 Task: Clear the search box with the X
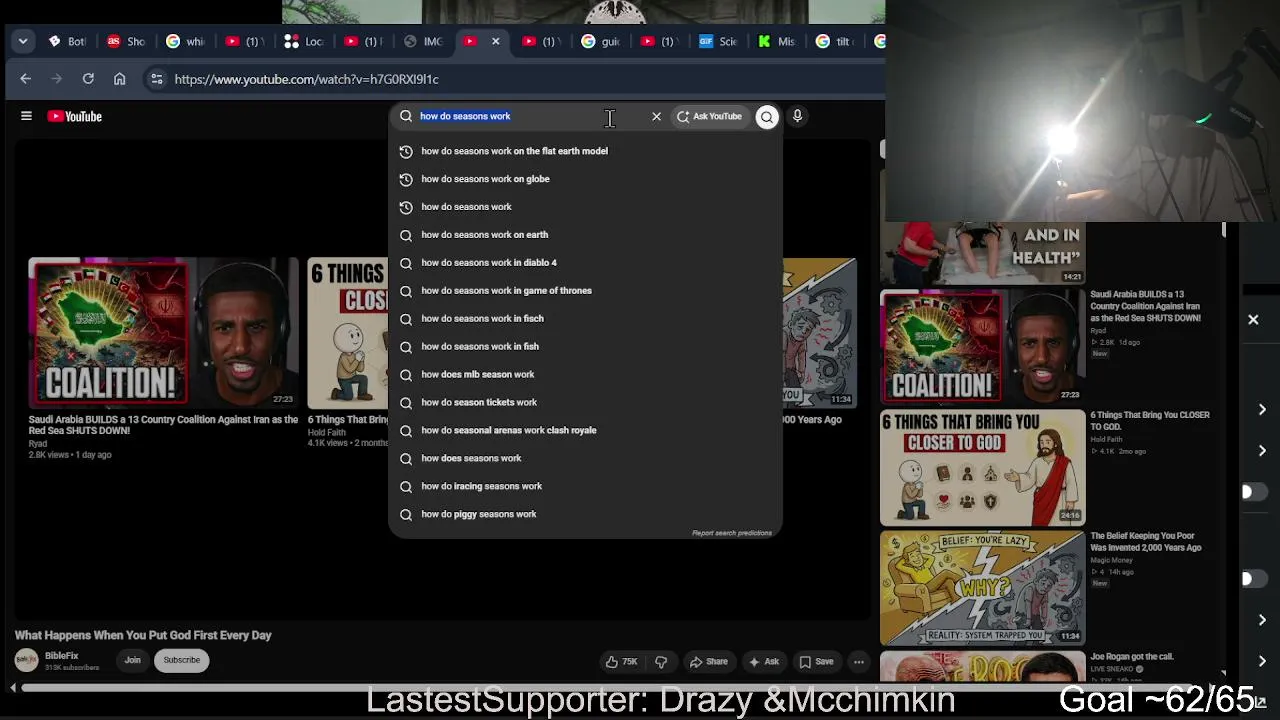point(656,116)
